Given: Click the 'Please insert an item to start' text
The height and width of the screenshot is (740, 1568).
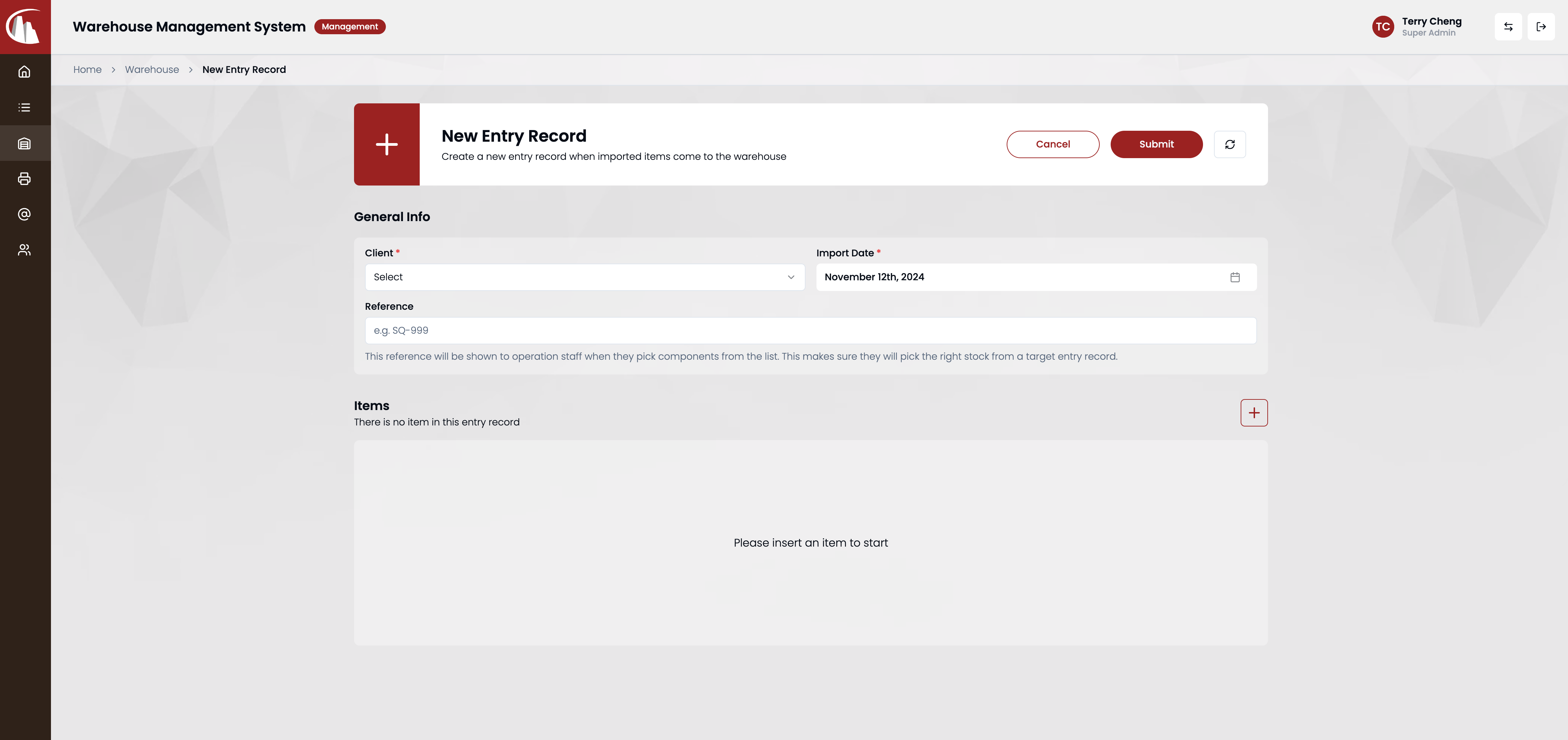Looking at the screenshot, I should [810, 543].
